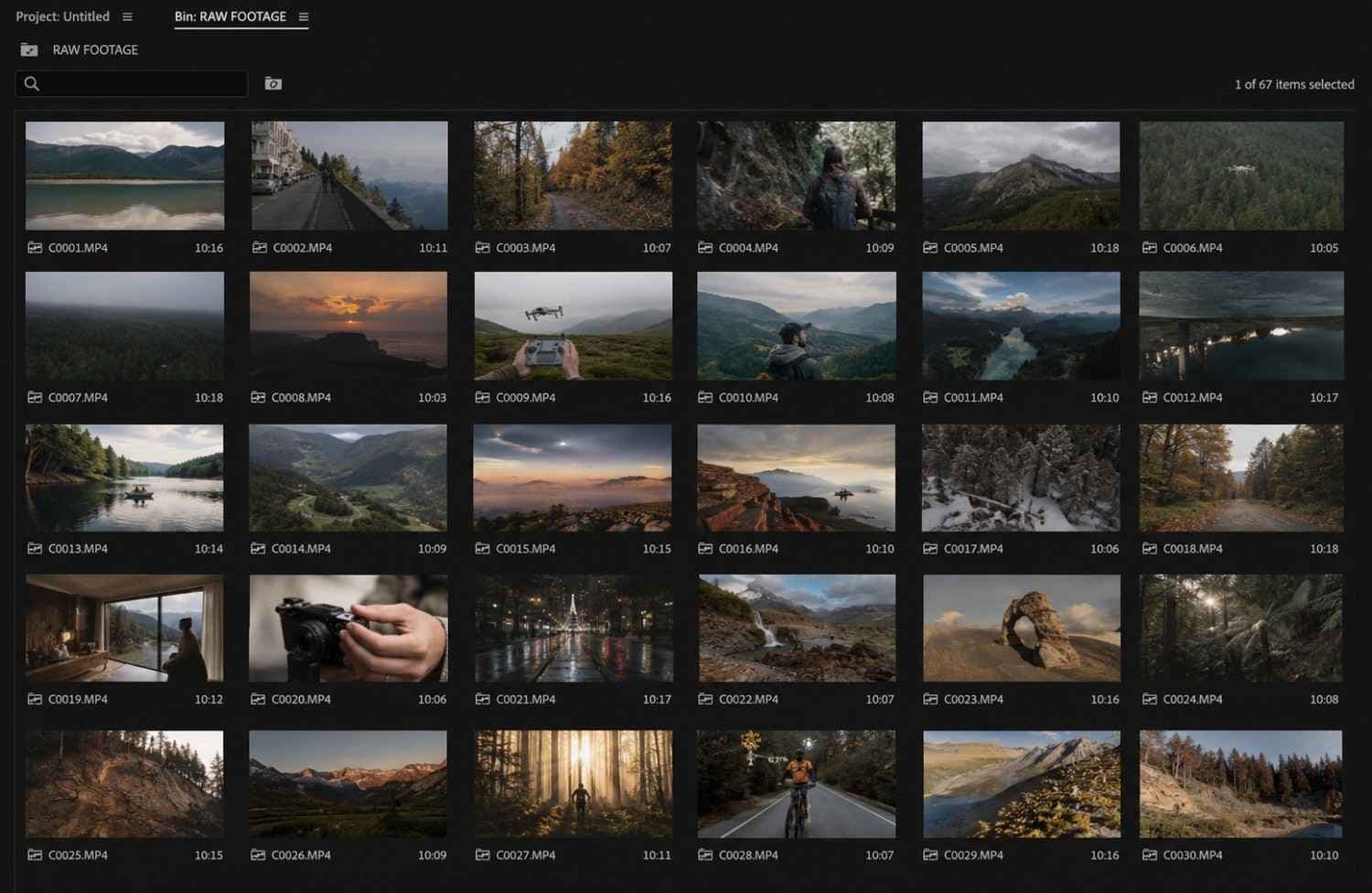1372x893 pixels.
Task: Click the C0005.MP4 file name
Action: [x=973, y=248]
